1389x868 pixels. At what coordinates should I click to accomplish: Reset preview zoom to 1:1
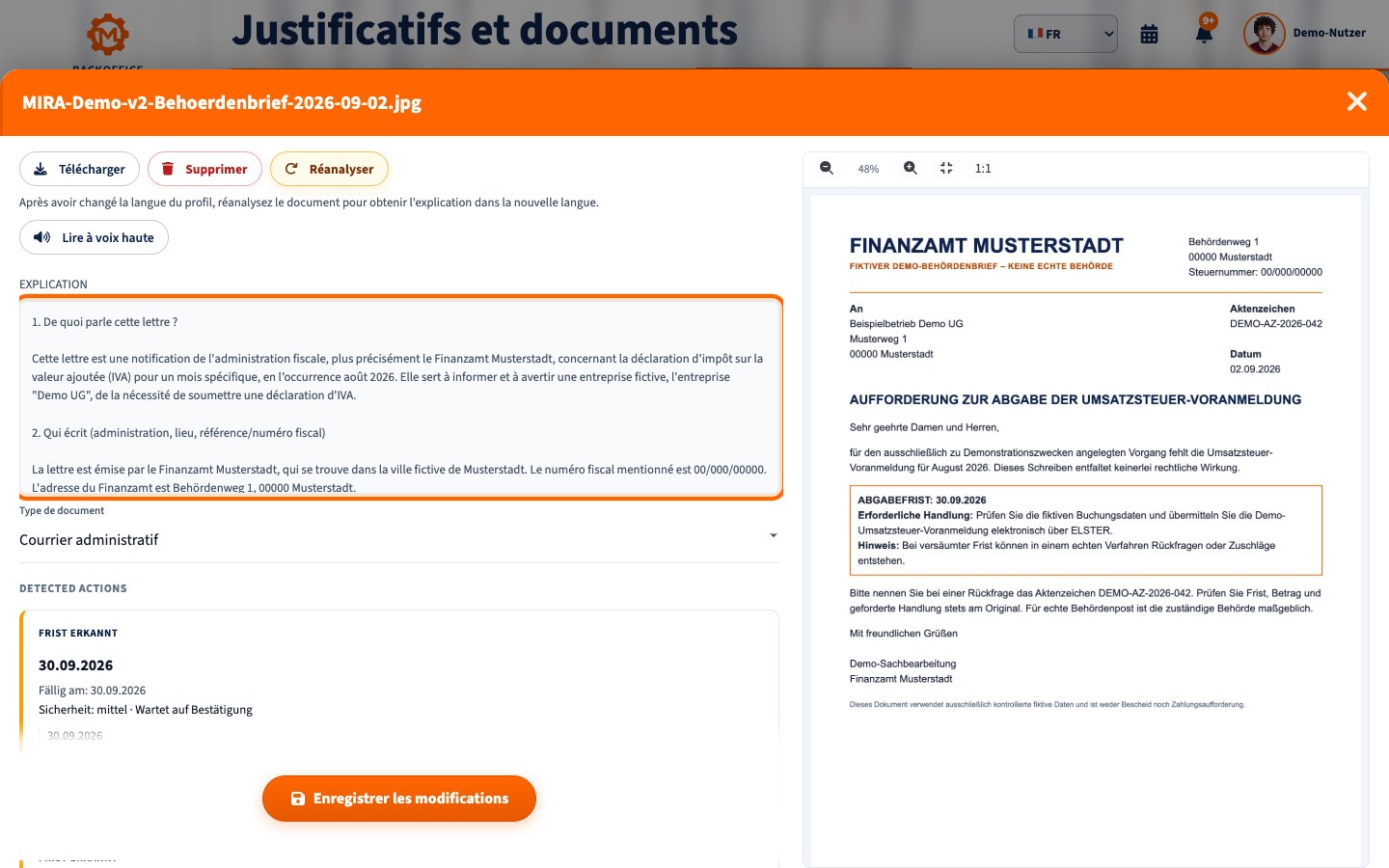click(983, 168)
